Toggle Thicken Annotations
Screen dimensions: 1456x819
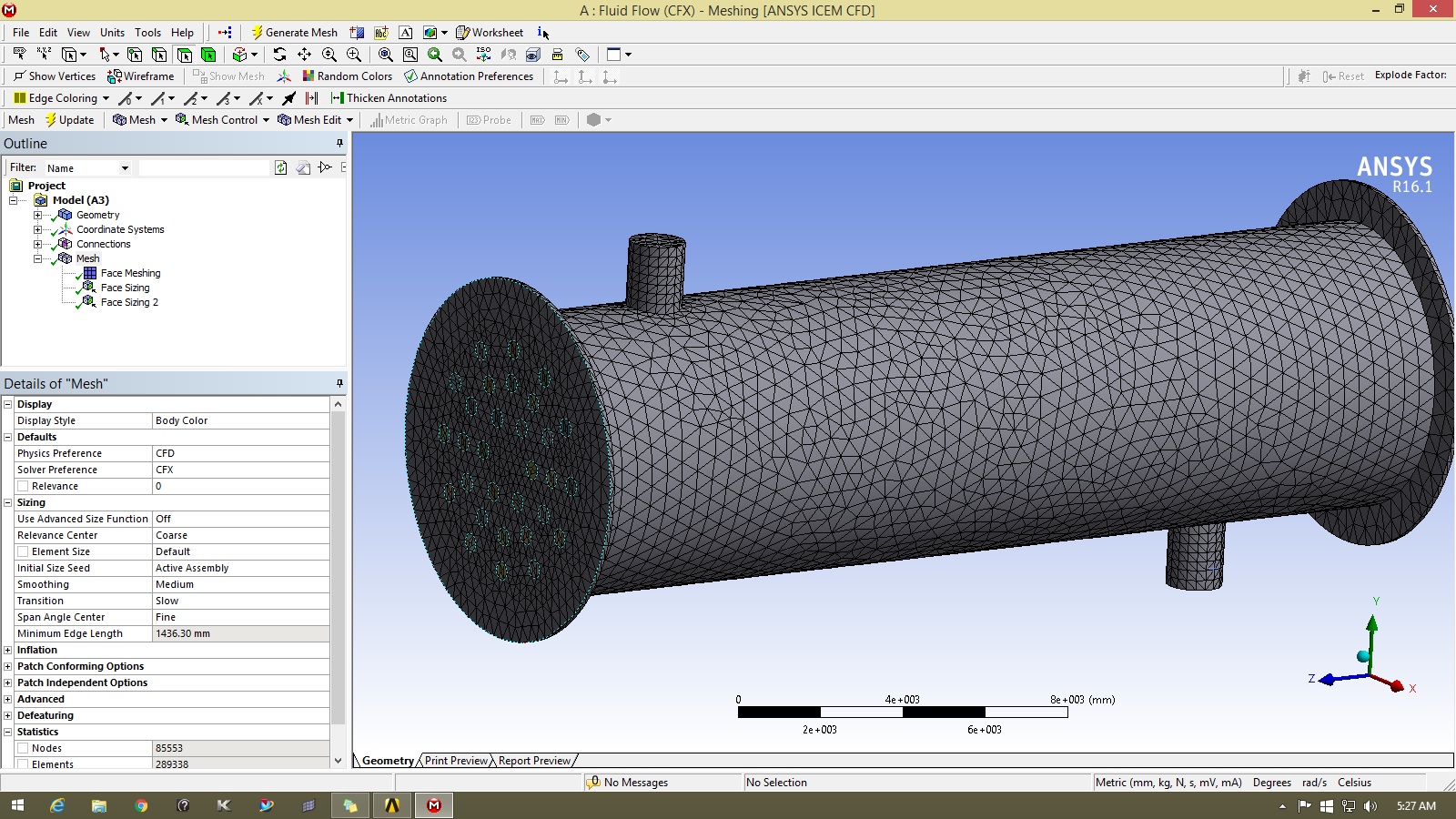pyautogui.click(x=389, y=98)
